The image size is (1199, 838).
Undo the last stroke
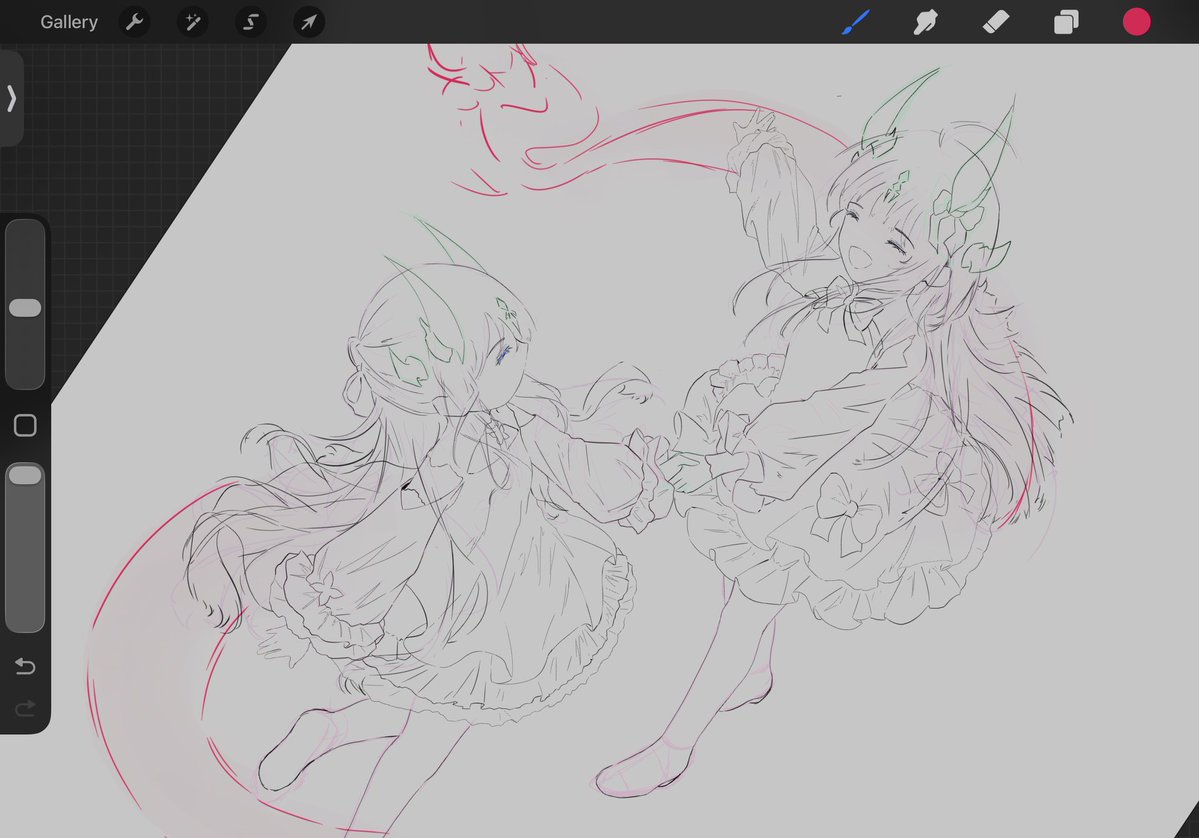click(x=25, y=666)
